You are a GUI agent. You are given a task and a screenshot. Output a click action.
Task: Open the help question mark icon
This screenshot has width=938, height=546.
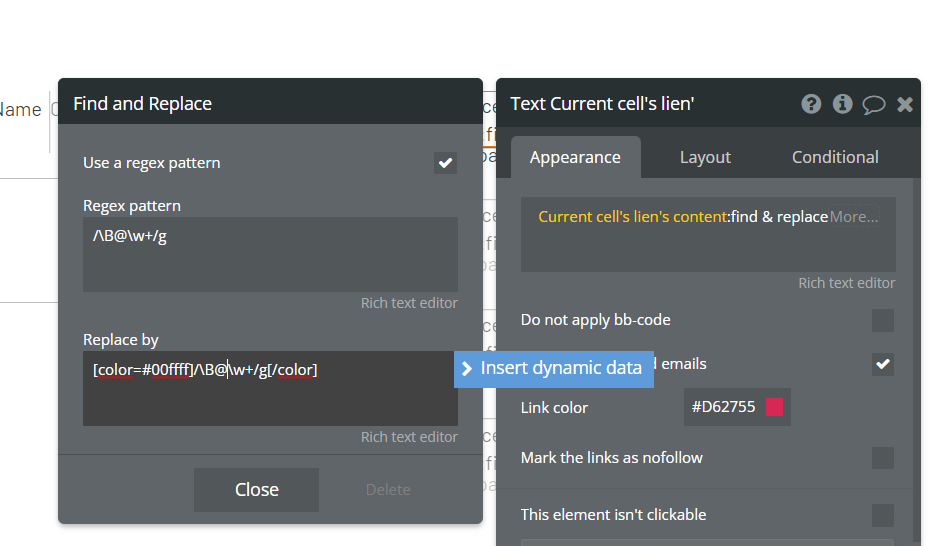click(x=811, y=104)
